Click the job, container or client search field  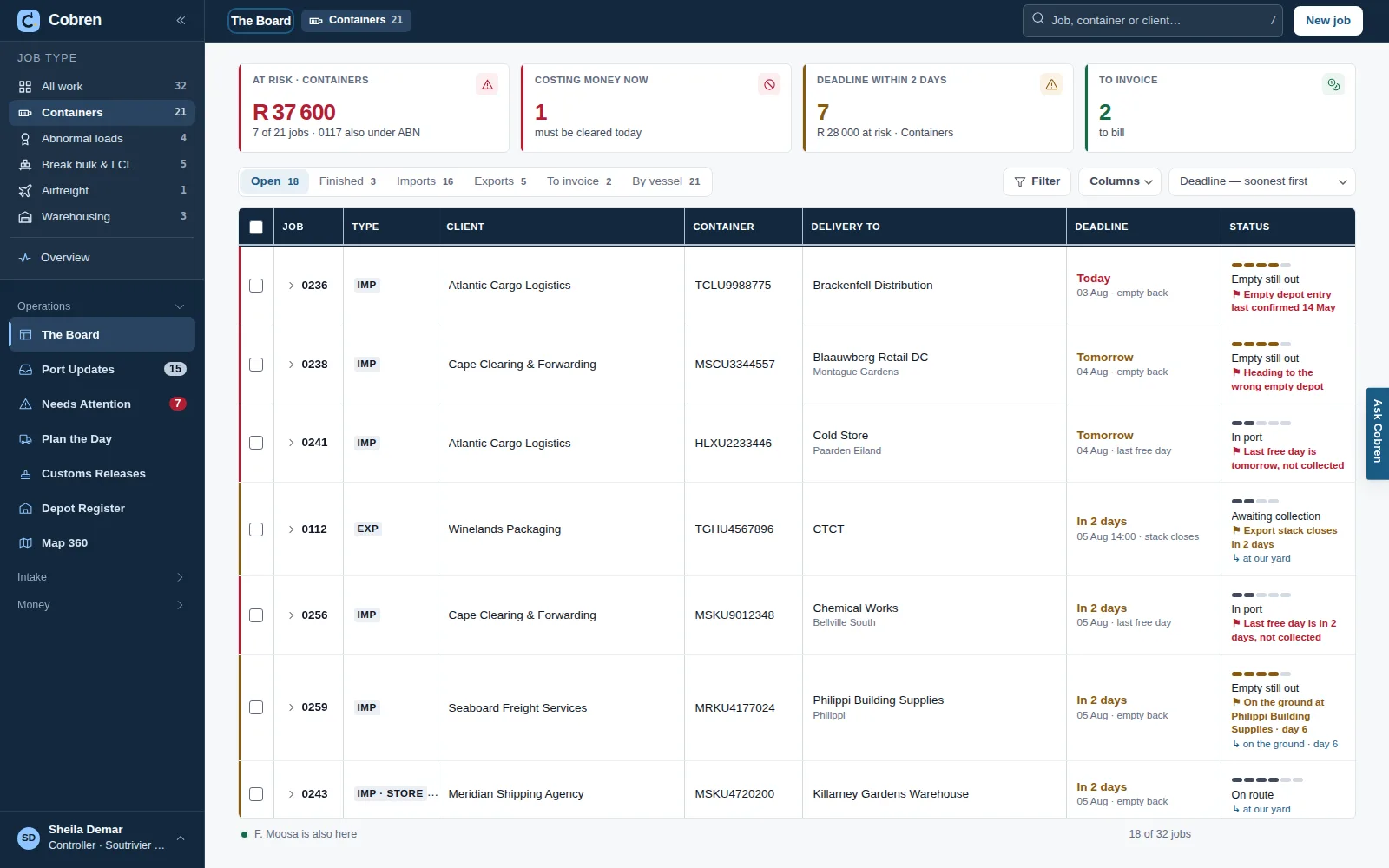[x=1153, y=20]
